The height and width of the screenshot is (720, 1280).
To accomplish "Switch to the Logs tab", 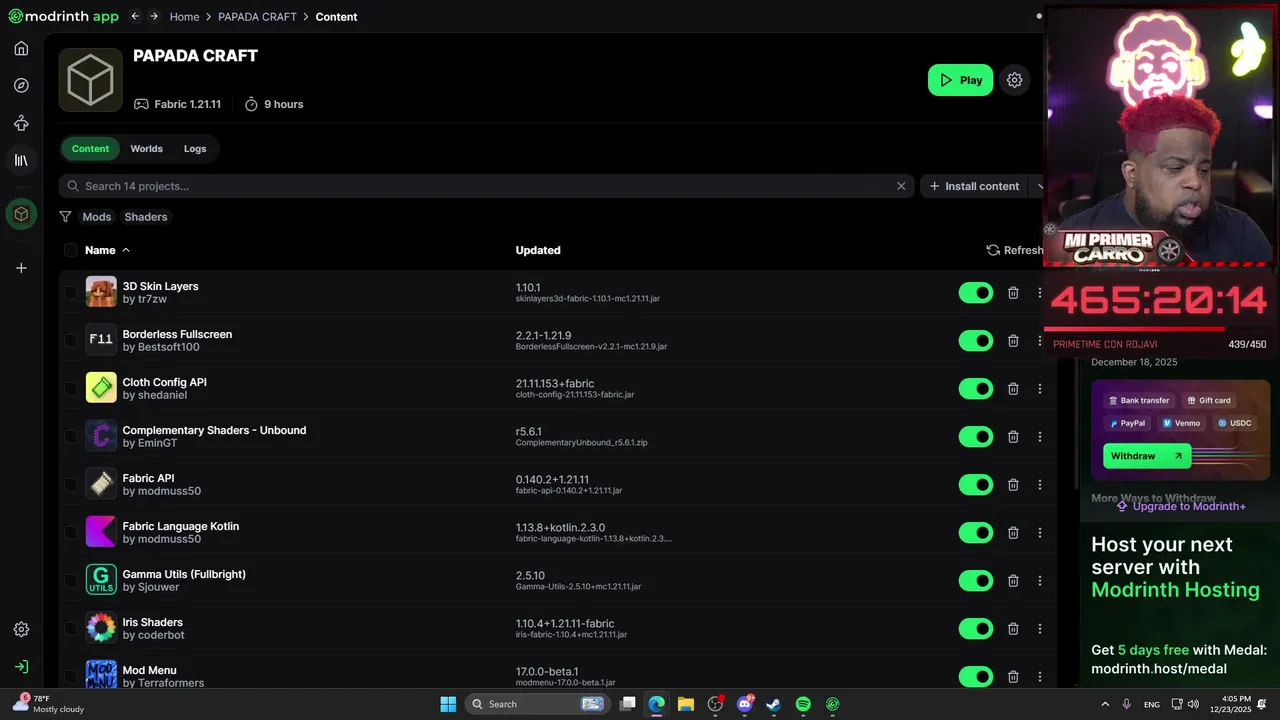I will coord(195,149).
